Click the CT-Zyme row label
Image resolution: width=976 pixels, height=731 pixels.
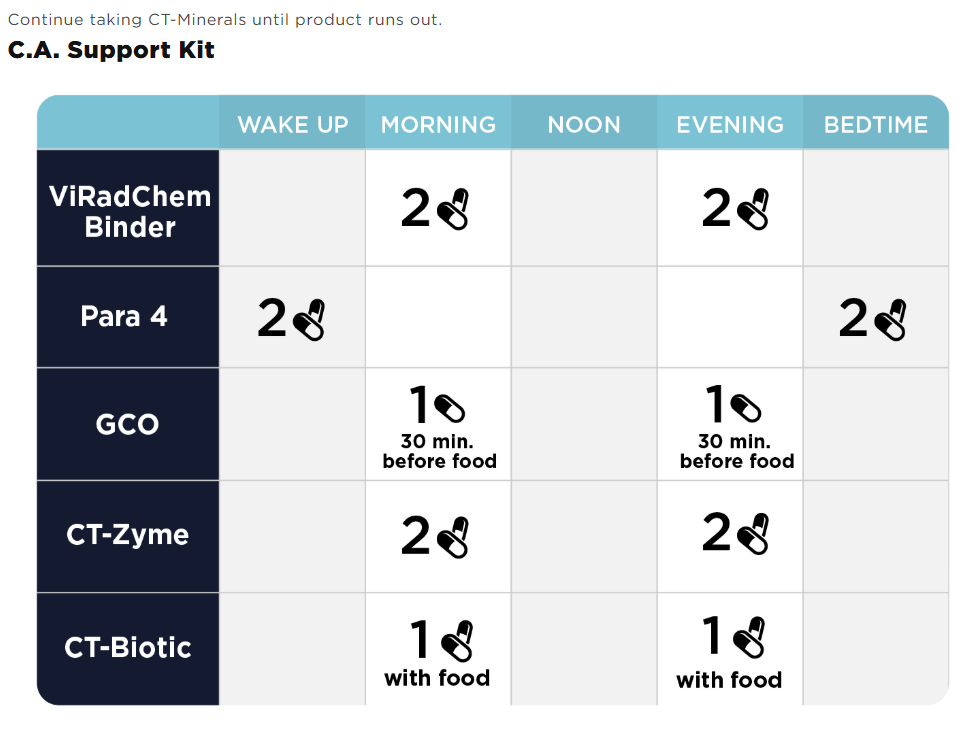click(x=128, y=534)
